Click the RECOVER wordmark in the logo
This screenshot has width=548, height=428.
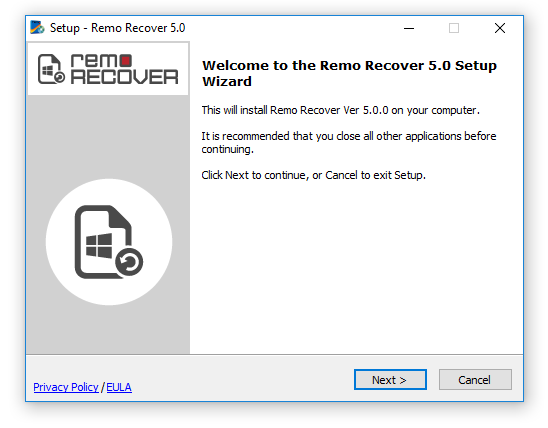click(x=124, y=77)
